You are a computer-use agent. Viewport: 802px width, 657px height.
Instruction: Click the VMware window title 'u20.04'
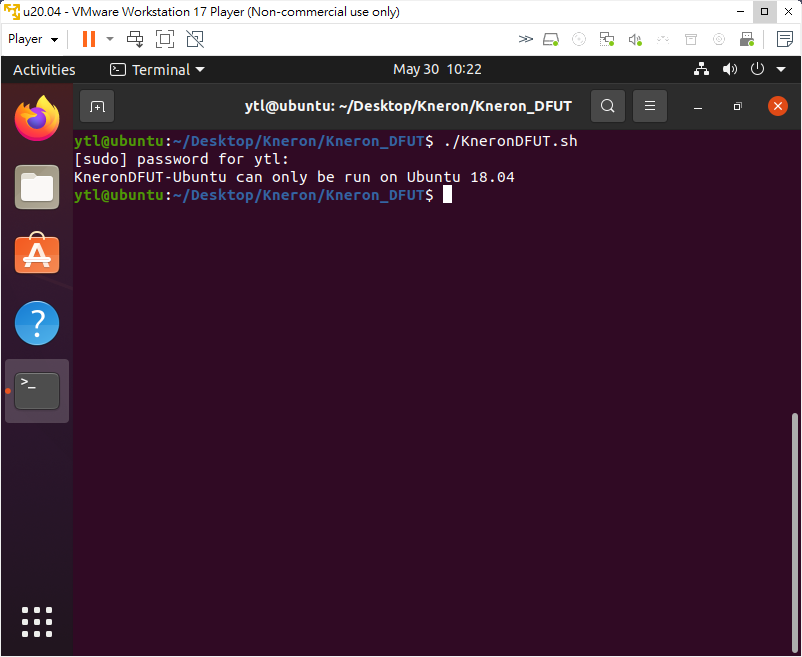click(x=42, y=12)
